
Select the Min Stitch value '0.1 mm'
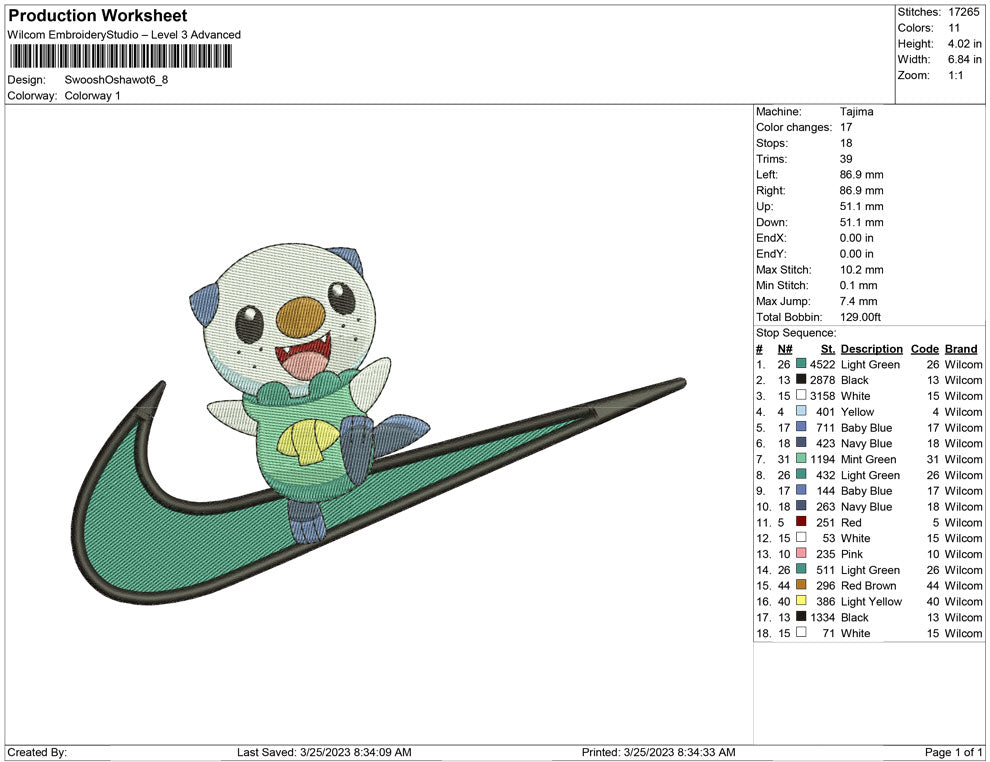pyautogui.click(x=858, y=285)
